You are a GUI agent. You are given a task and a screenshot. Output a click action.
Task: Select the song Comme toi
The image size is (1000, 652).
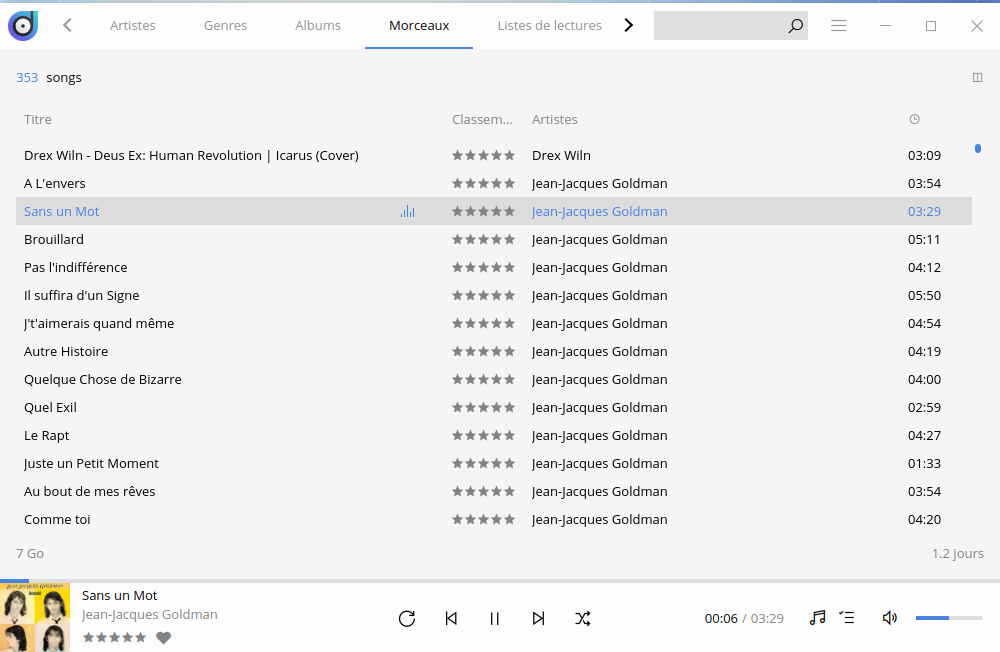point(57,520)
